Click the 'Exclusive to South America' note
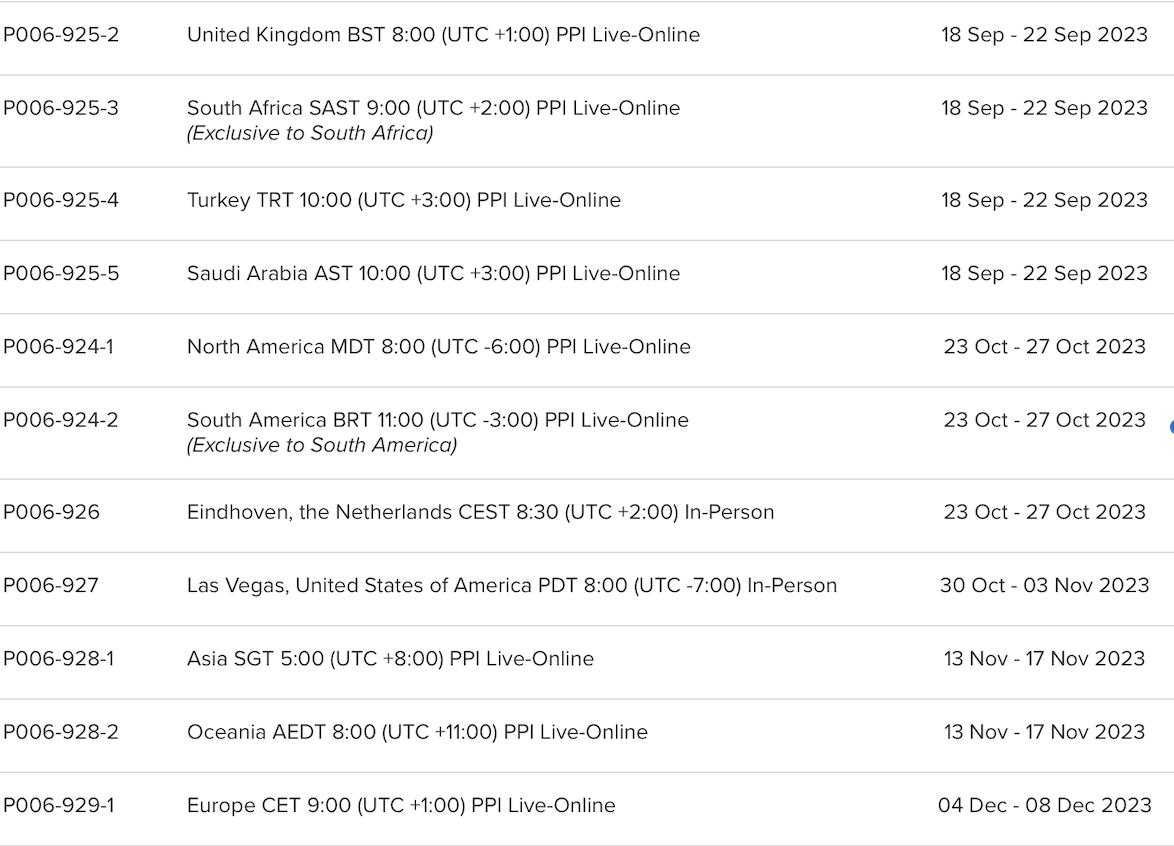1174x846 pixels. [322, 445]
